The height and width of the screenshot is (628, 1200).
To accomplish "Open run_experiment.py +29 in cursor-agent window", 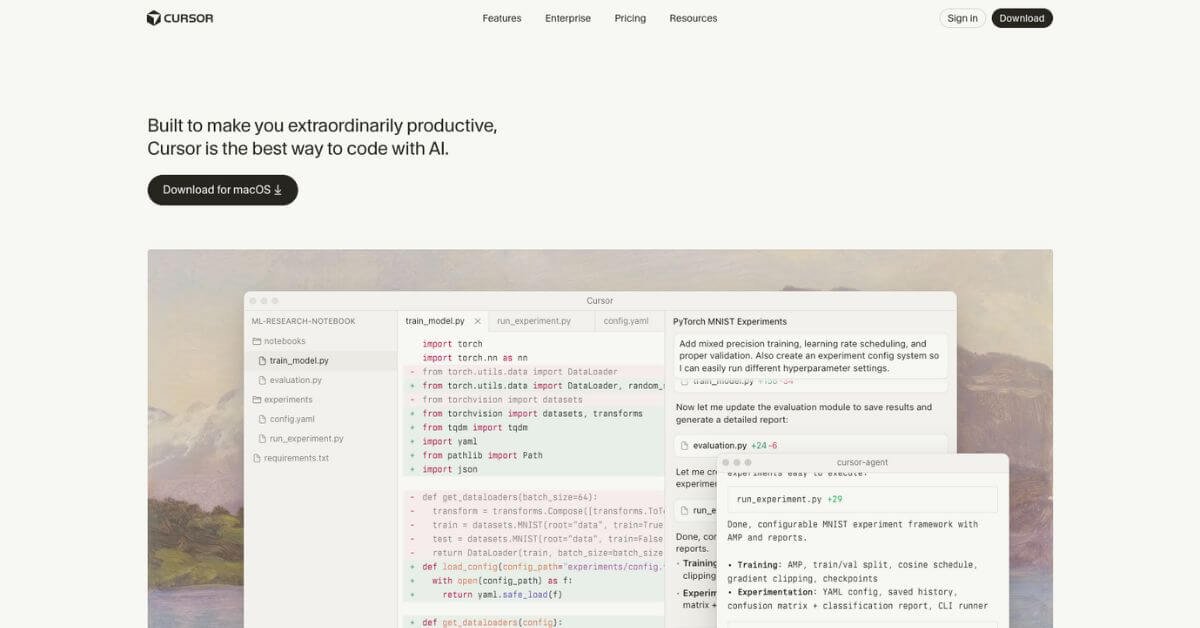I will [x=862, y=499].
